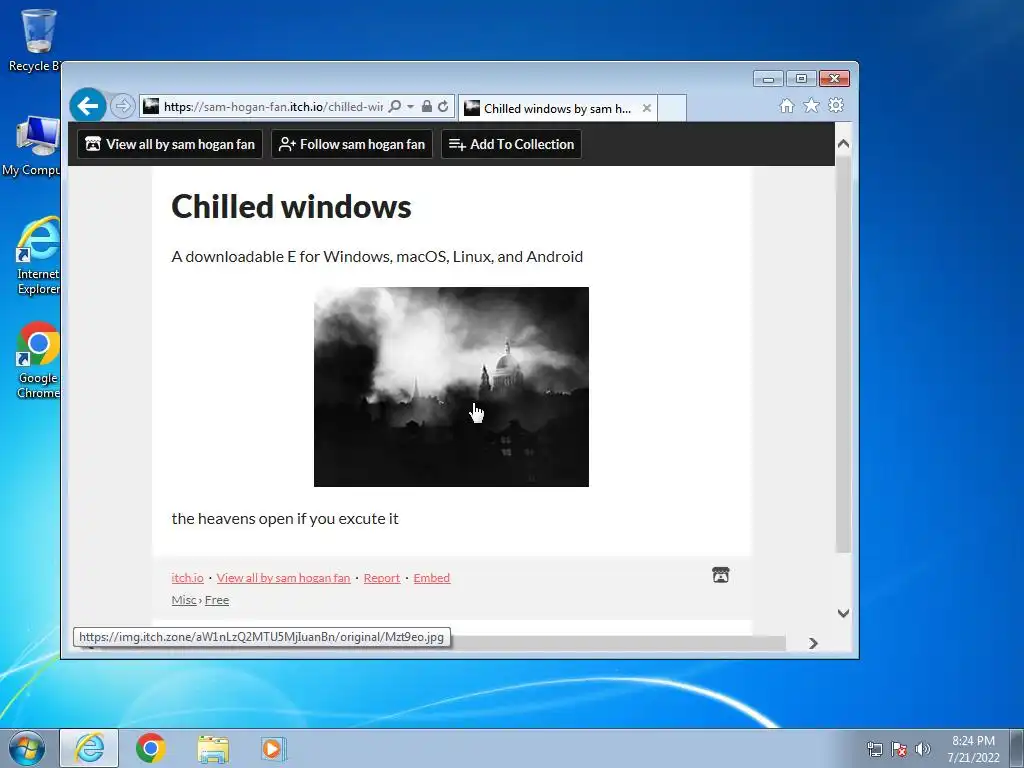The image size is (1024, 768).
Task: Open Action Center flag tray icon
Action: (899, 749)
